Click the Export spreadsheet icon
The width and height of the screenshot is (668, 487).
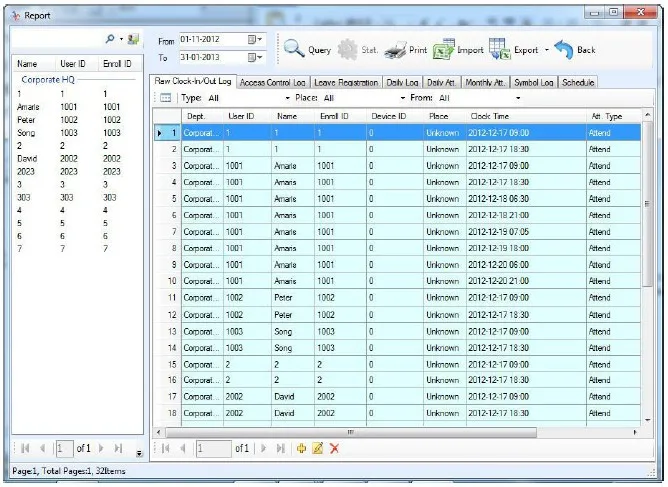[500, 49]
